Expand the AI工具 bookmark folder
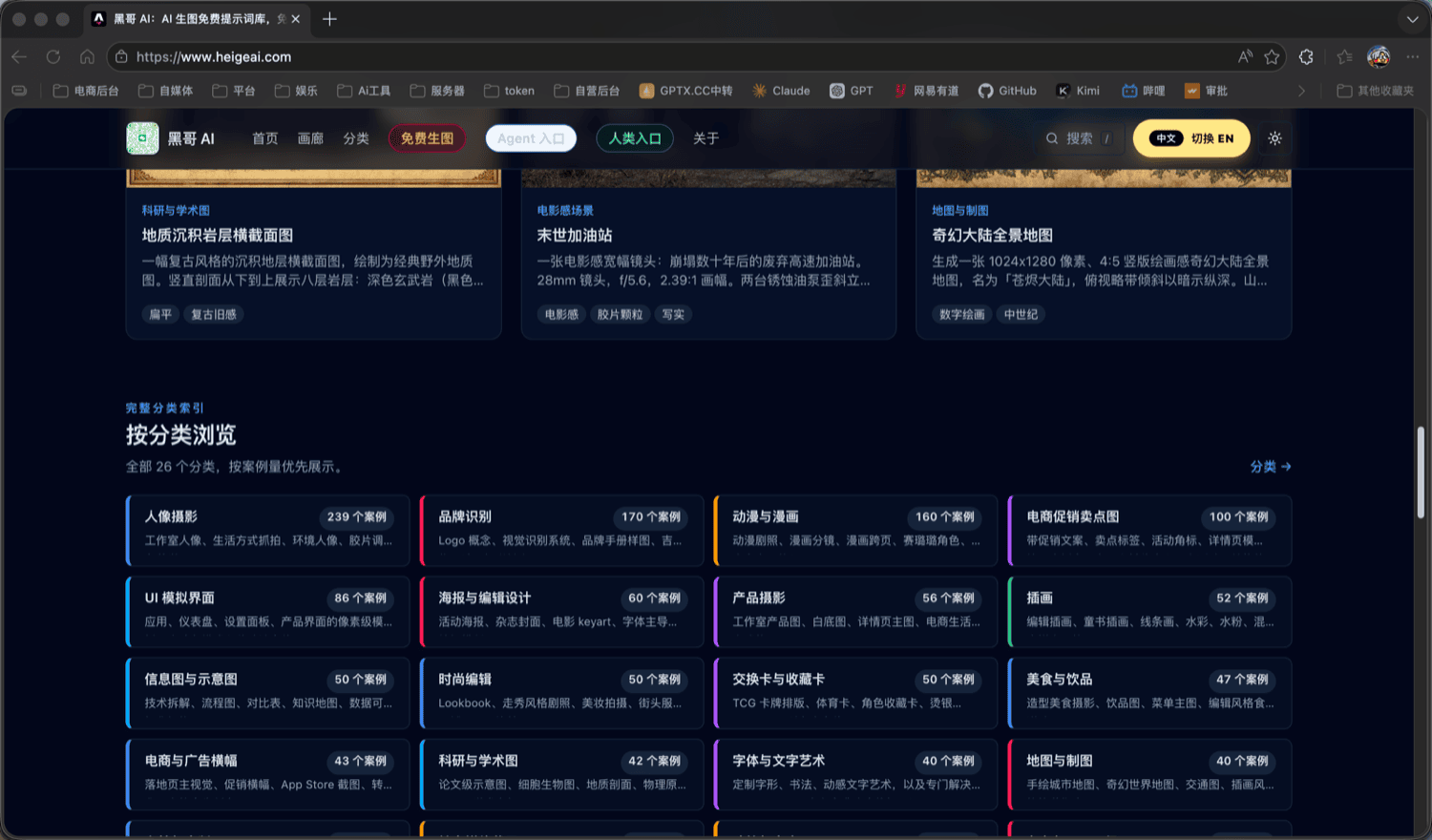 click(x=364, y=91)
